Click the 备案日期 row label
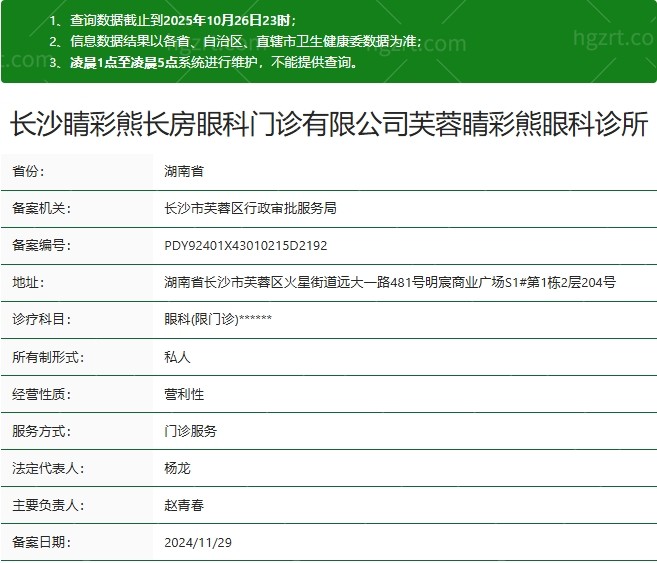The width and height of the screenshot is (657, 563). (41, 542)
